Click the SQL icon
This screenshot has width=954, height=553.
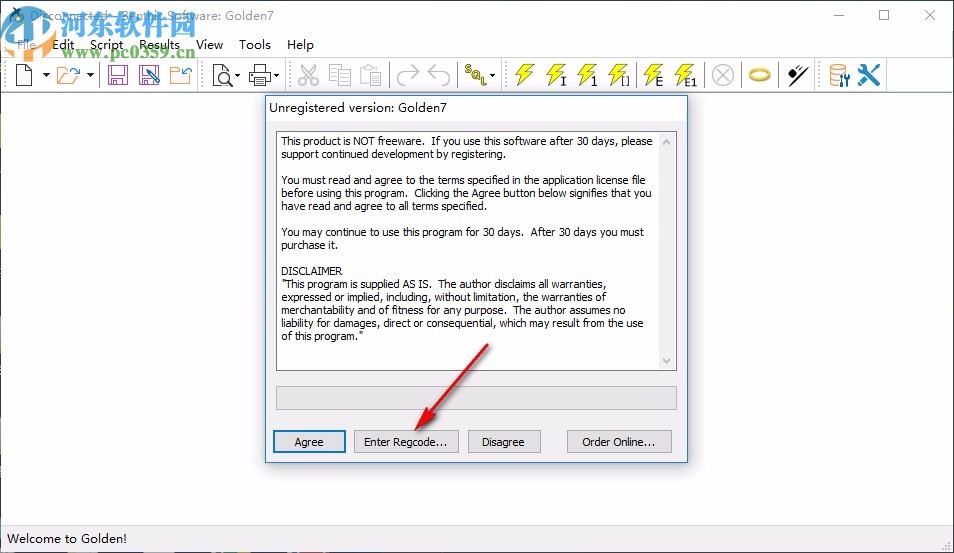[475, 75]
